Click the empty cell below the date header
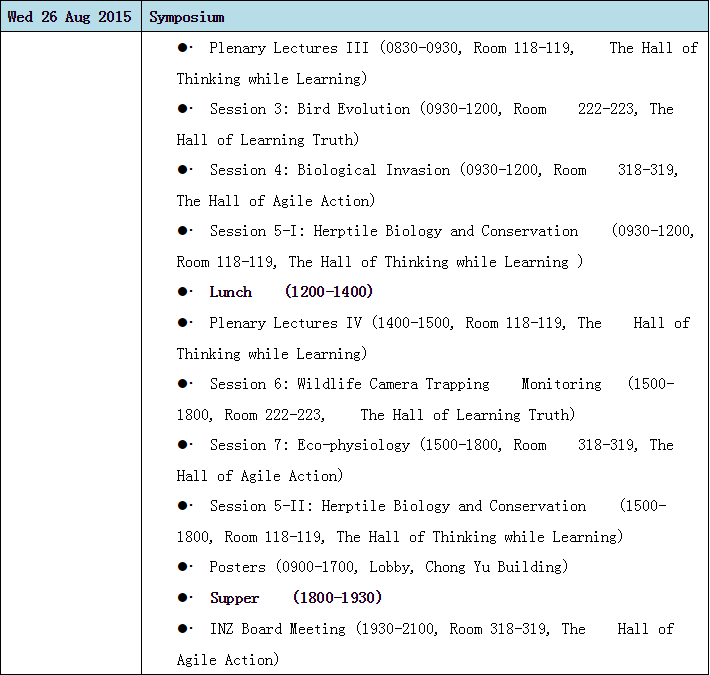This screenshot has width=710, height=675. (x=70, y=350)
